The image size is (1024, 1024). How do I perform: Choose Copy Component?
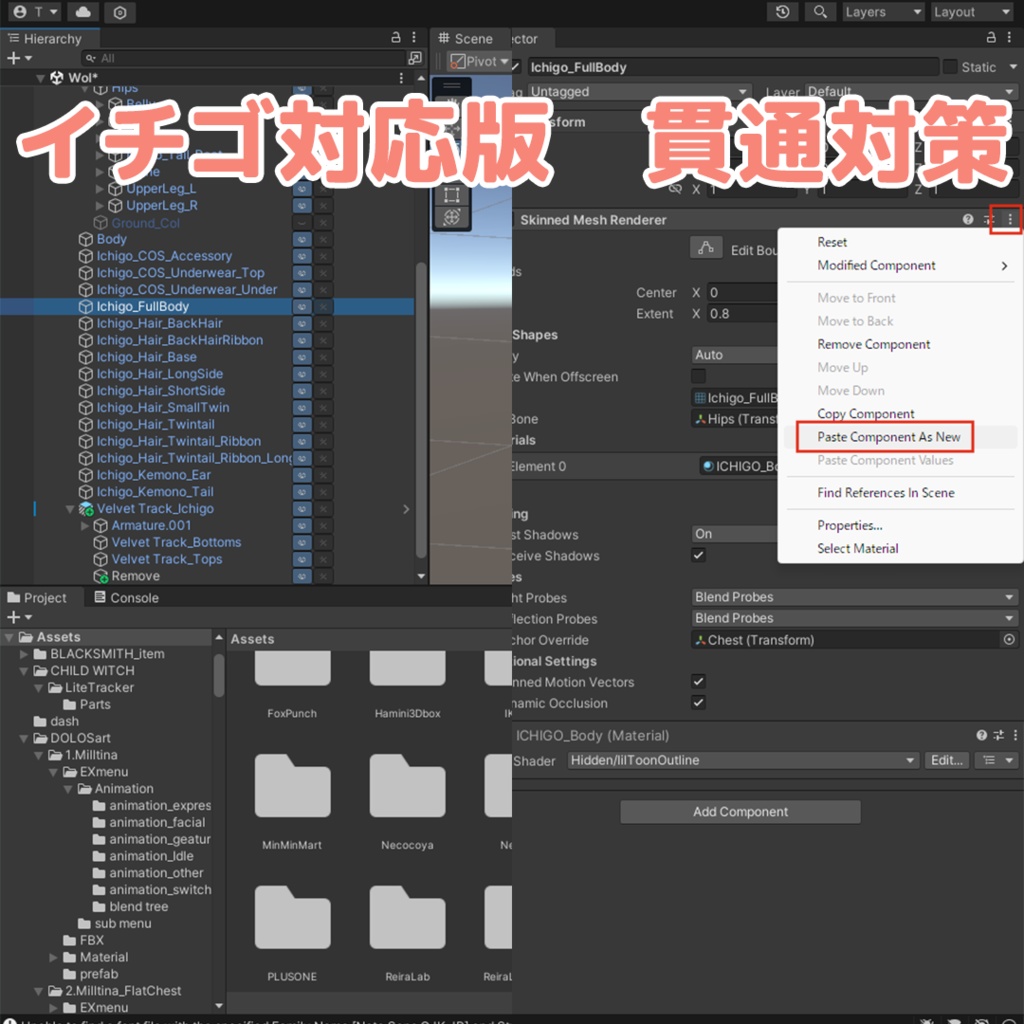click(865, 414)
